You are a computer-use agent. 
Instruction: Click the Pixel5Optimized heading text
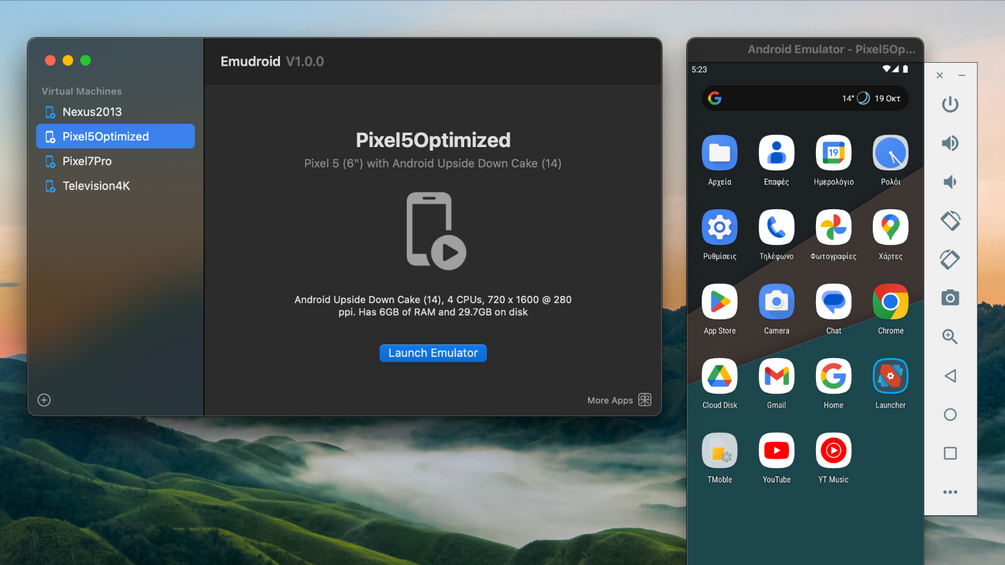pos(433,140)
